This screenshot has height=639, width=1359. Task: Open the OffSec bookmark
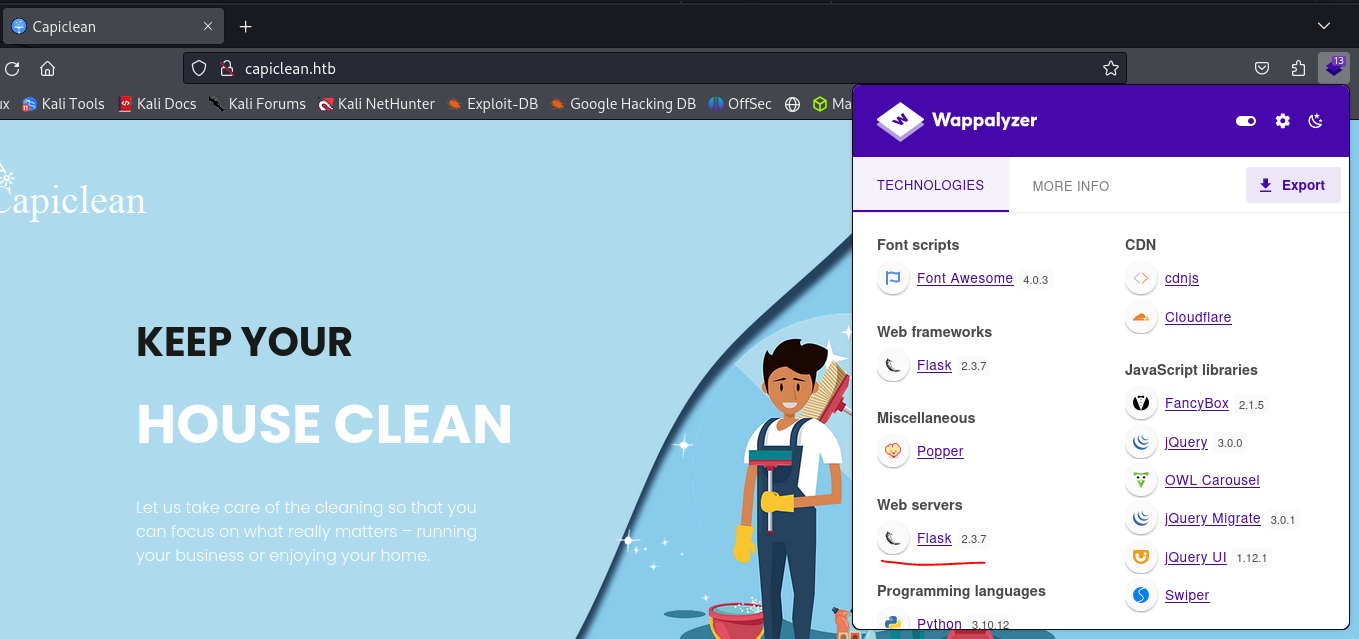tap(740, 103)
